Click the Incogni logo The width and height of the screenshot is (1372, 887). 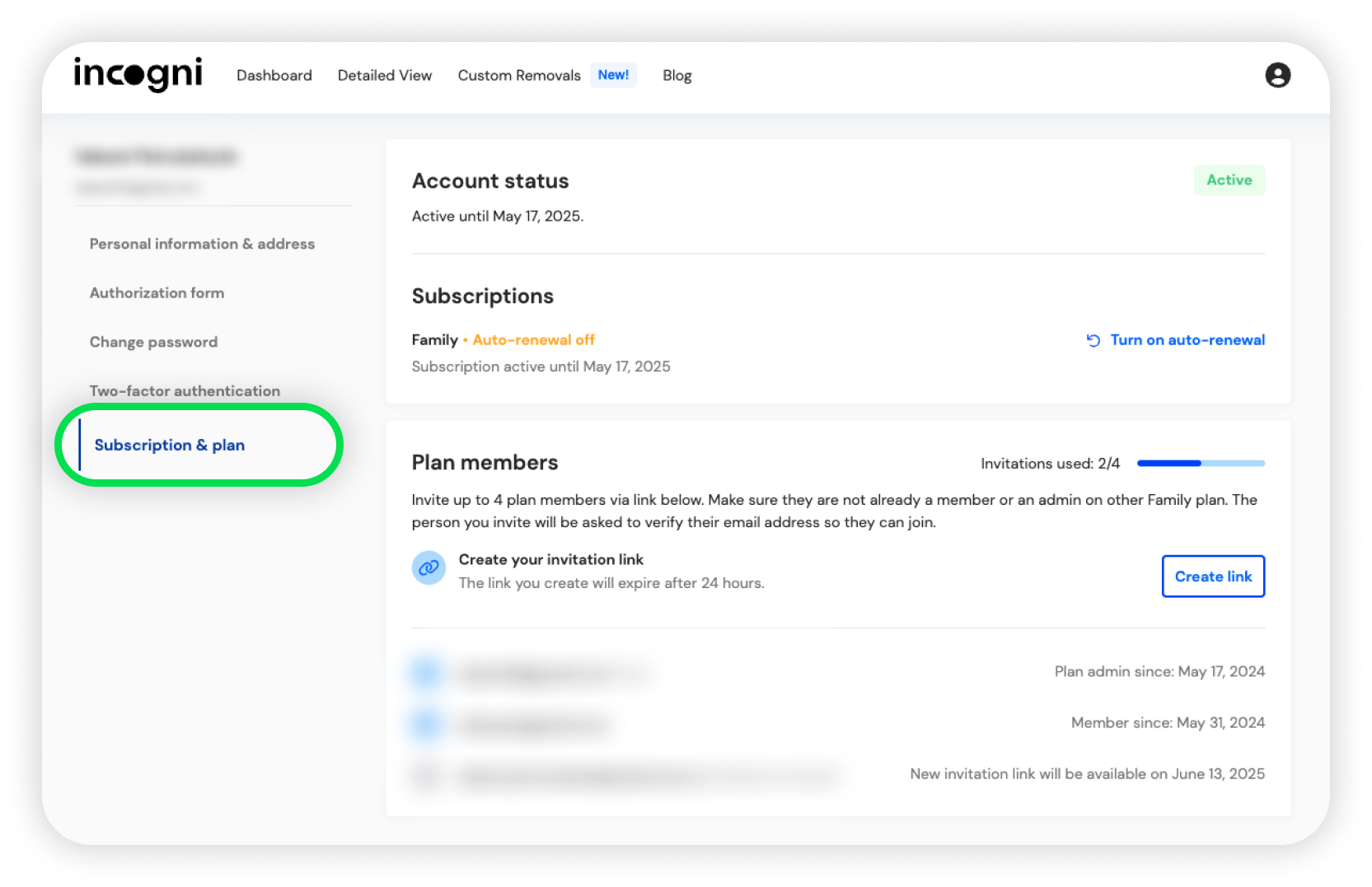(x=138, y=74)
